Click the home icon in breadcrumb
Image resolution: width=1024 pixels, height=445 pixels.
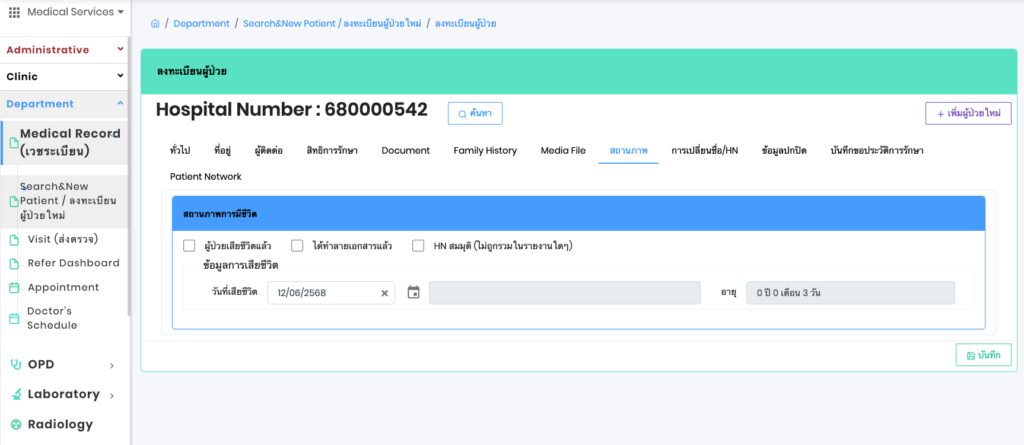click(x=155, y=23)
